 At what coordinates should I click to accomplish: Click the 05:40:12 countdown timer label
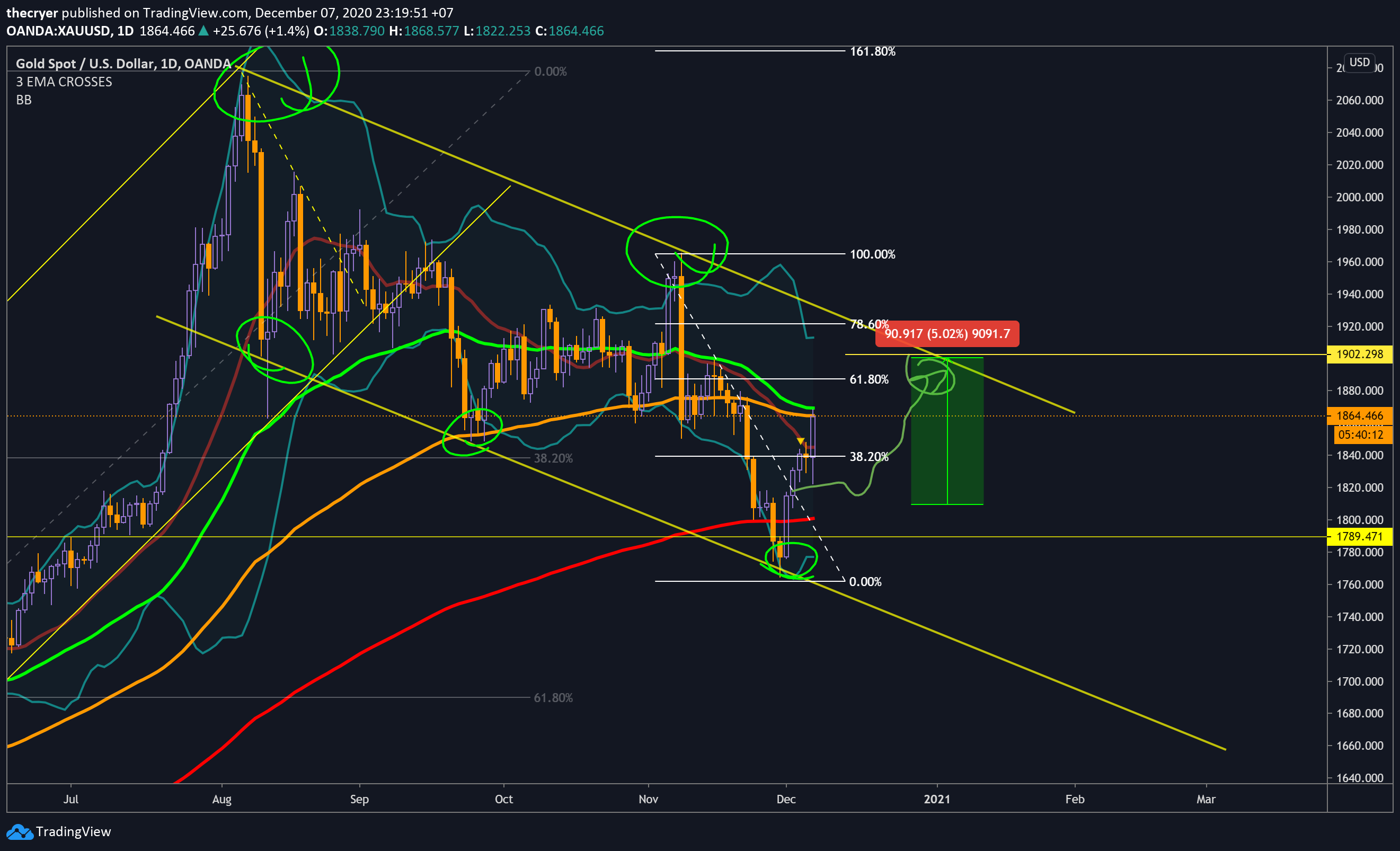(x=1362, y=435)
